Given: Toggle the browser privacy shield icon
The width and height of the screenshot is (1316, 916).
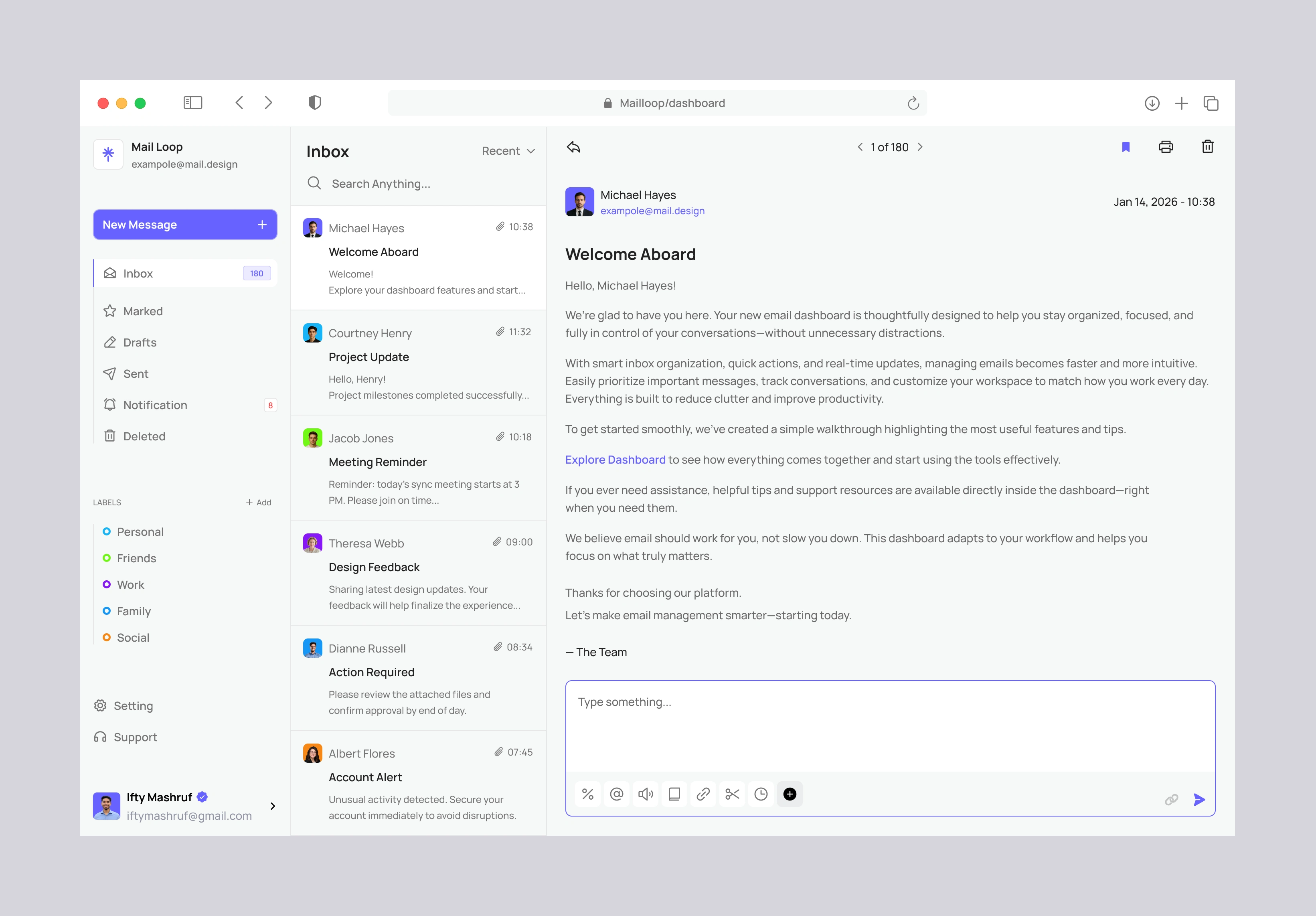Looking at the screenshot, I should [314, 103].
